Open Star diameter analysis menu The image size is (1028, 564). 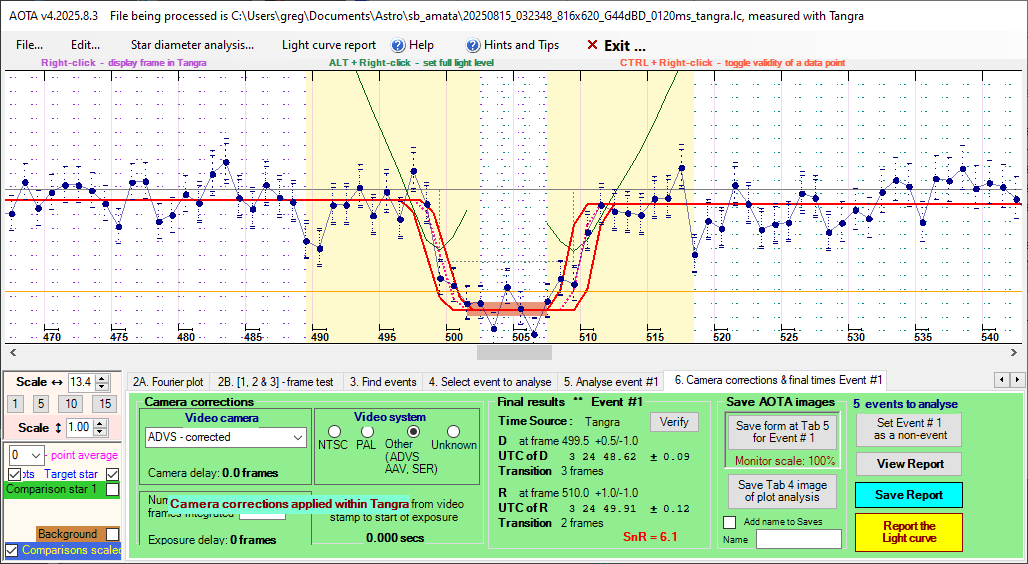pyautogui.click(x=192, y=45)
